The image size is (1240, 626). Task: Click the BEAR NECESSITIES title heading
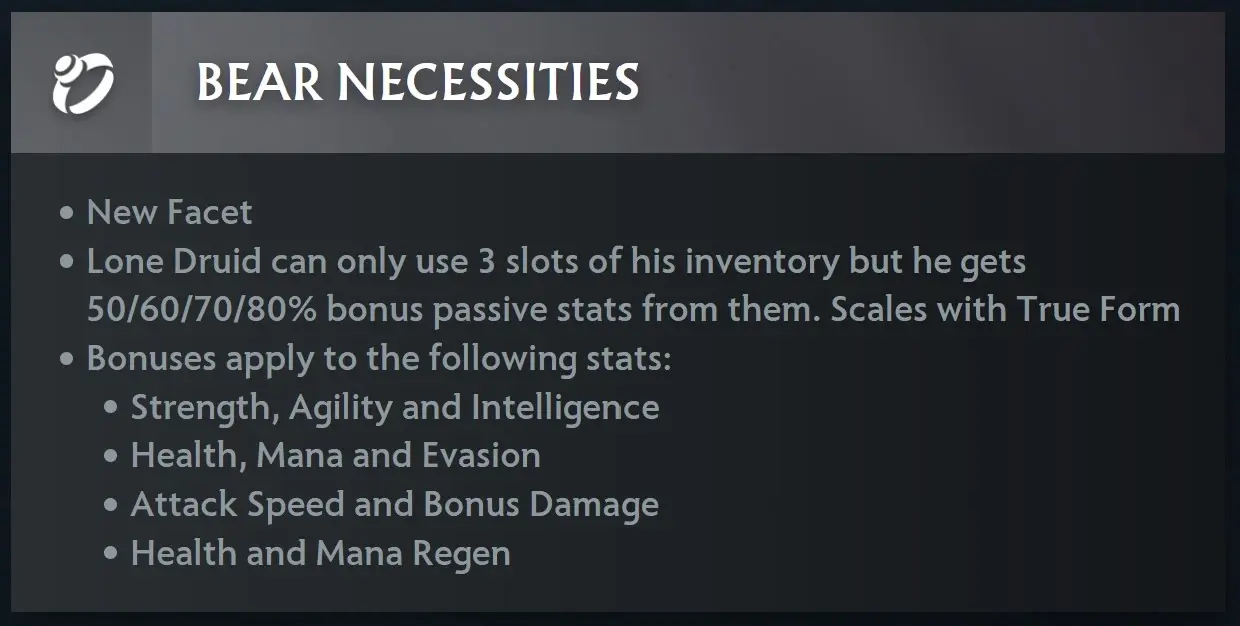[x=418, y=82]
